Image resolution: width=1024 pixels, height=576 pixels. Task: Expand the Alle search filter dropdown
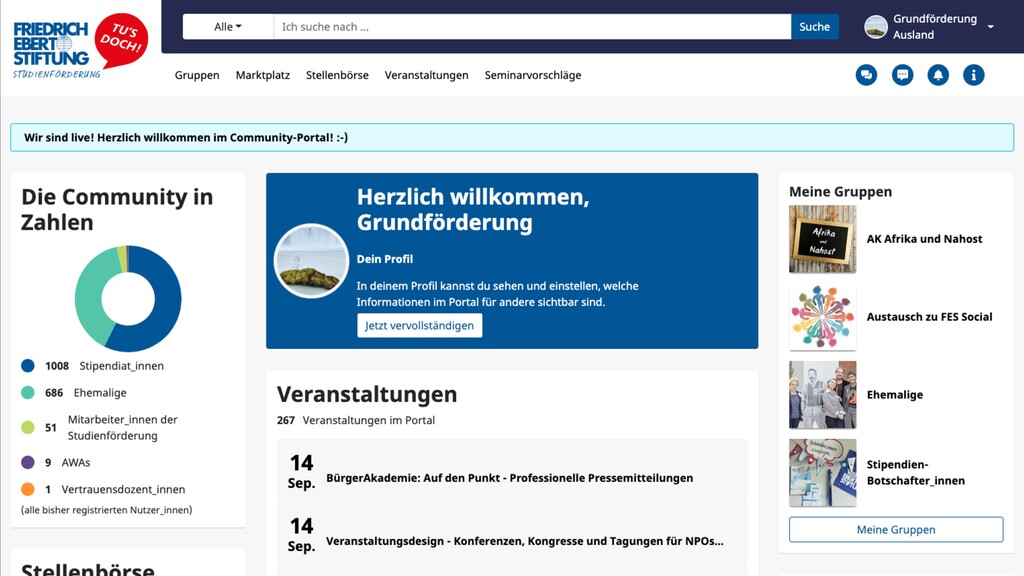coord(228,27)
